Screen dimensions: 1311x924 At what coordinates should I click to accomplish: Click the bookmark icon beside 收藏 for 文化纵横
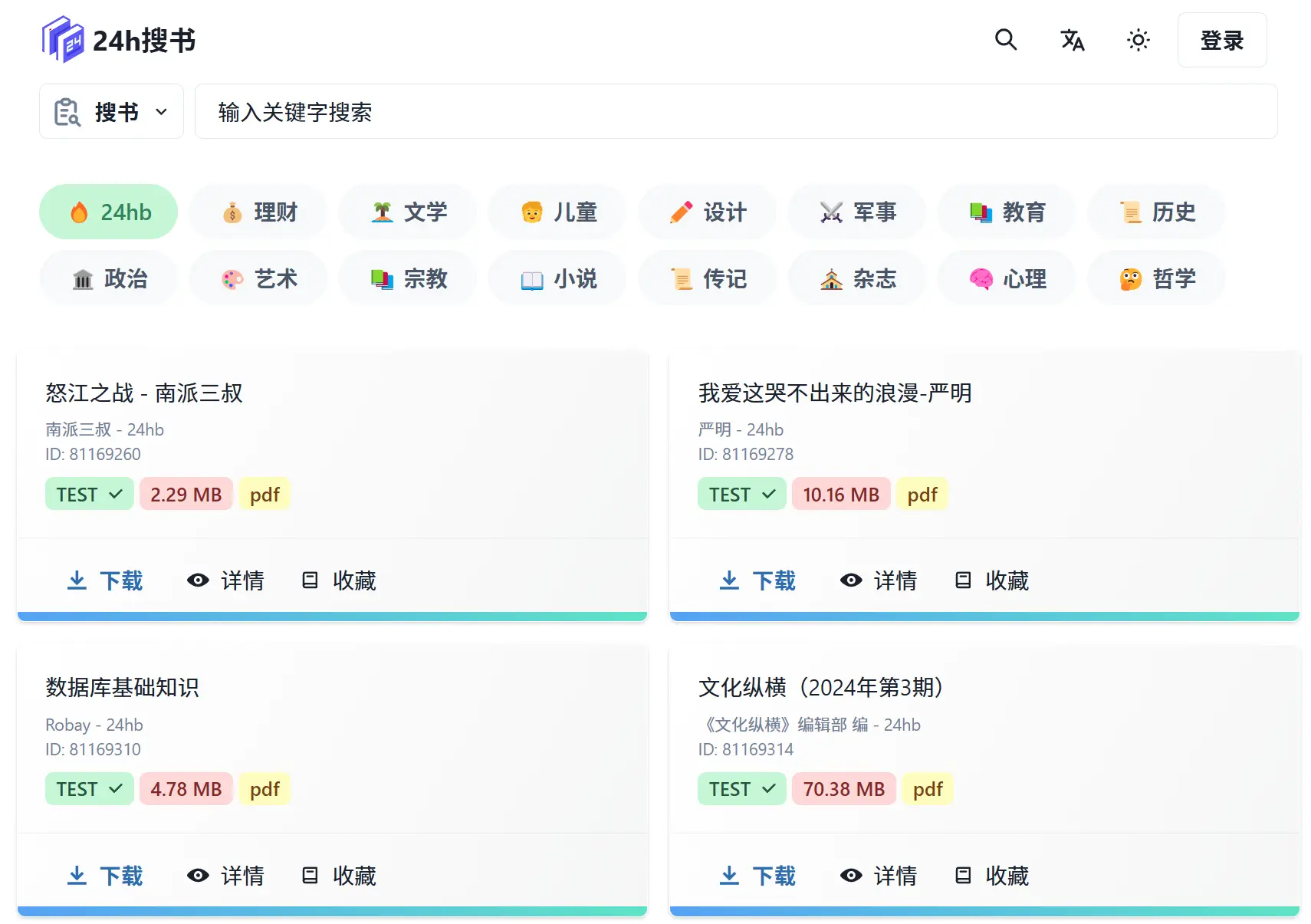(x=962, y=875)
